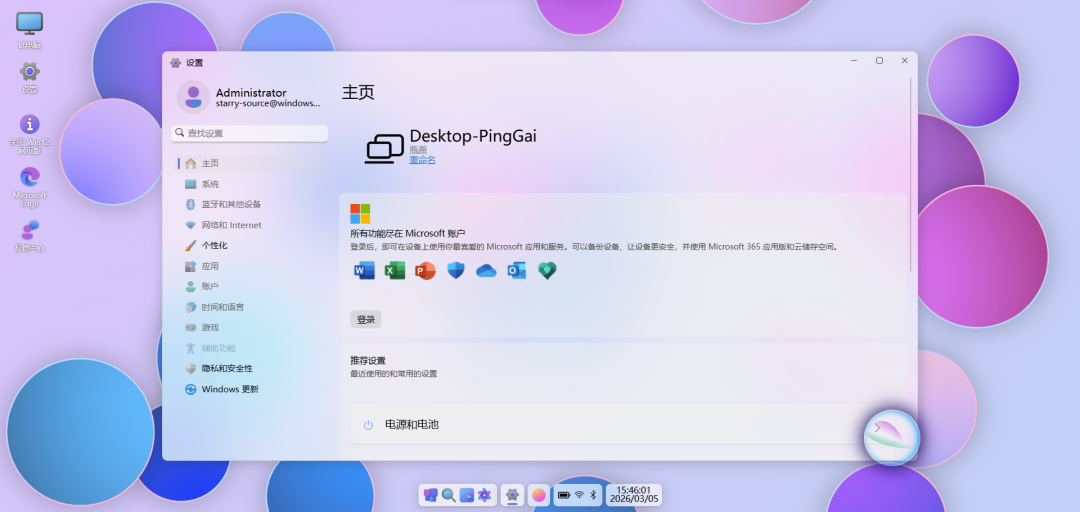This screenshot has height=512, width=1080.
Task: Click the Outlook app icon
Action: tap(517, 271)
